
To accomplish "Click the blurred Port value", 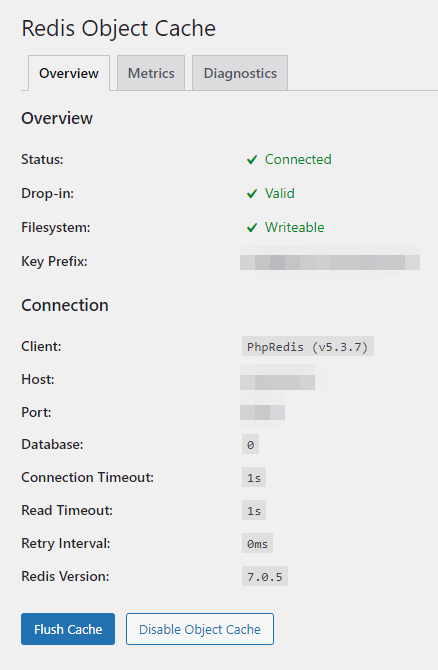I will (x=262, y=412).
